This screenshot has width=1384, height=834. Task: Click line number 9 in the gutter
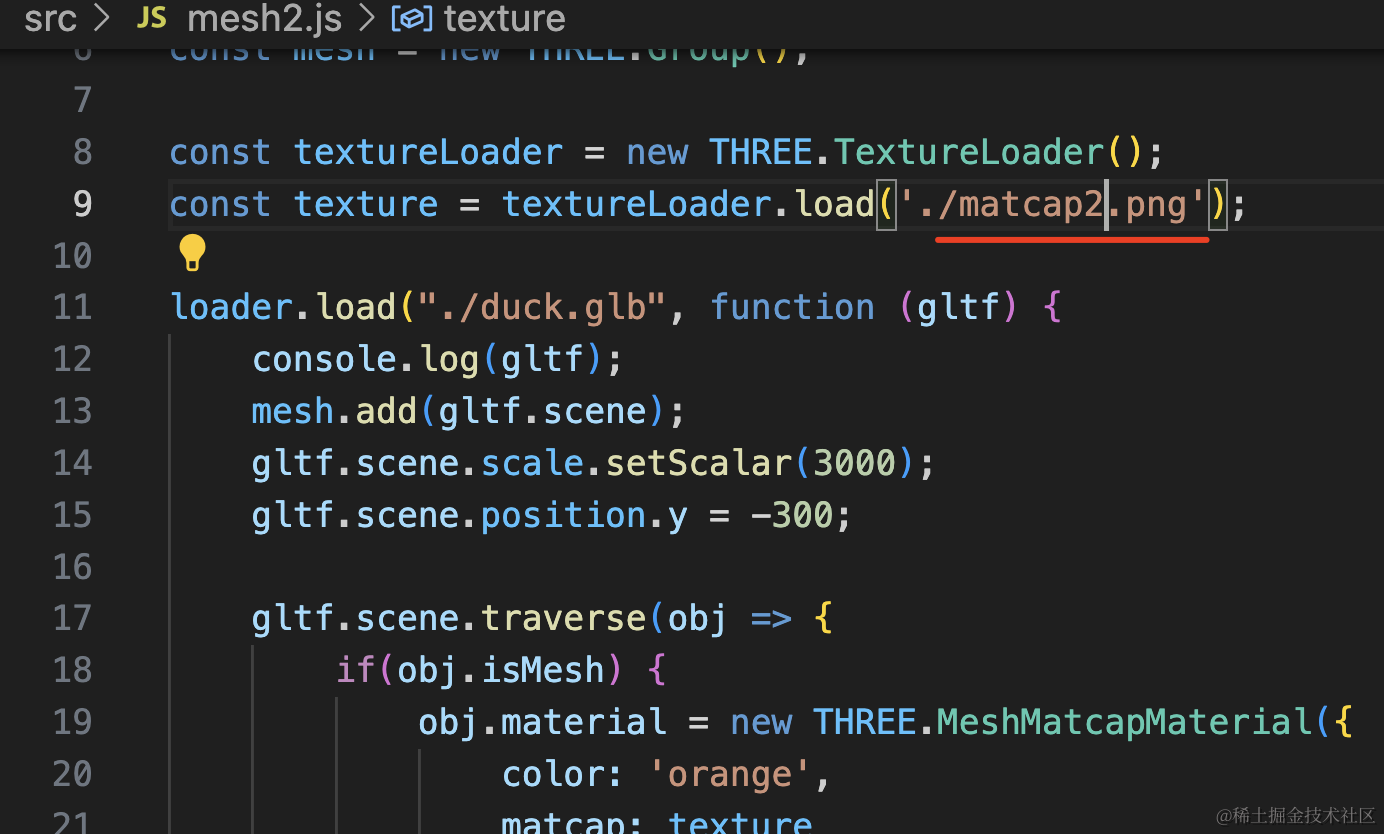click(82, 204)
